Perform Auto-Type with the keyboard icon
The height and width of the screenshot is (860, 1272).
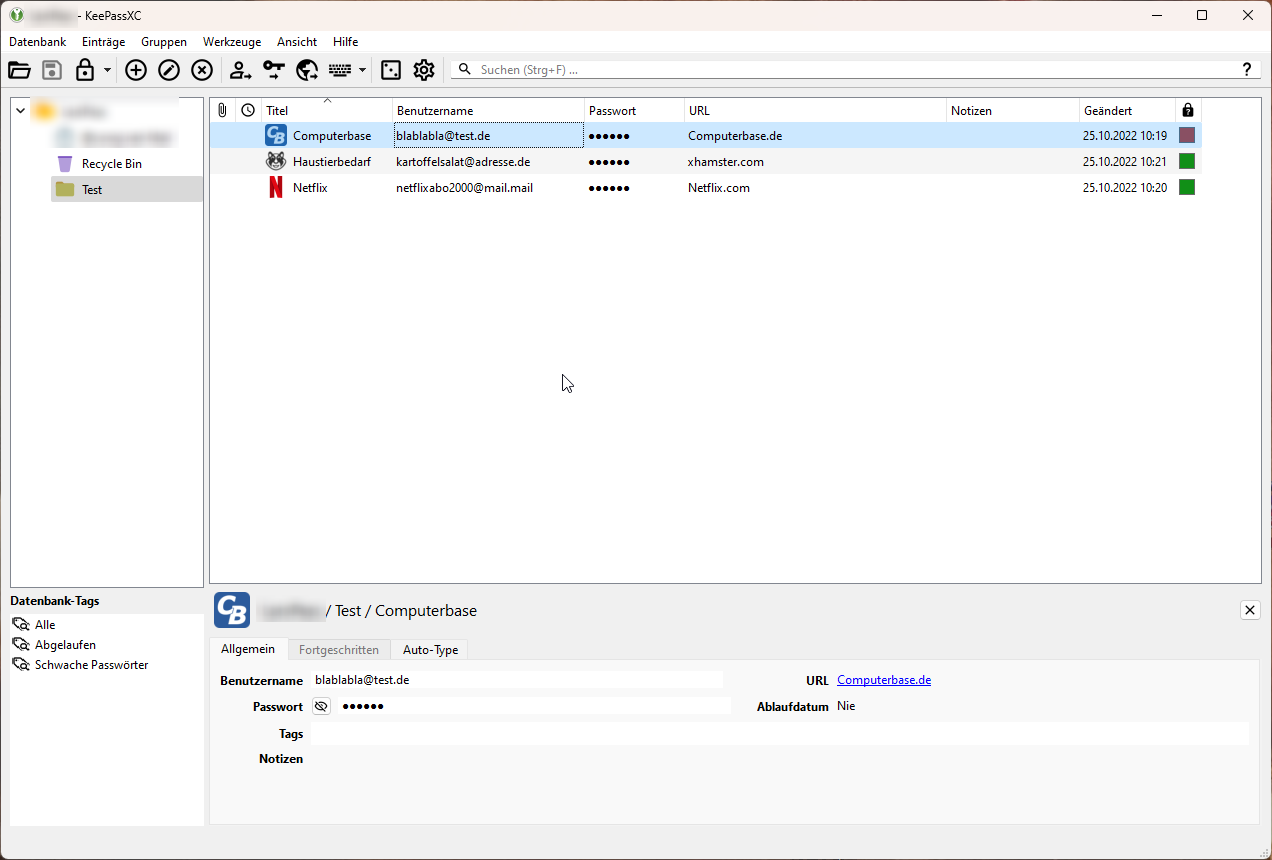340,70
